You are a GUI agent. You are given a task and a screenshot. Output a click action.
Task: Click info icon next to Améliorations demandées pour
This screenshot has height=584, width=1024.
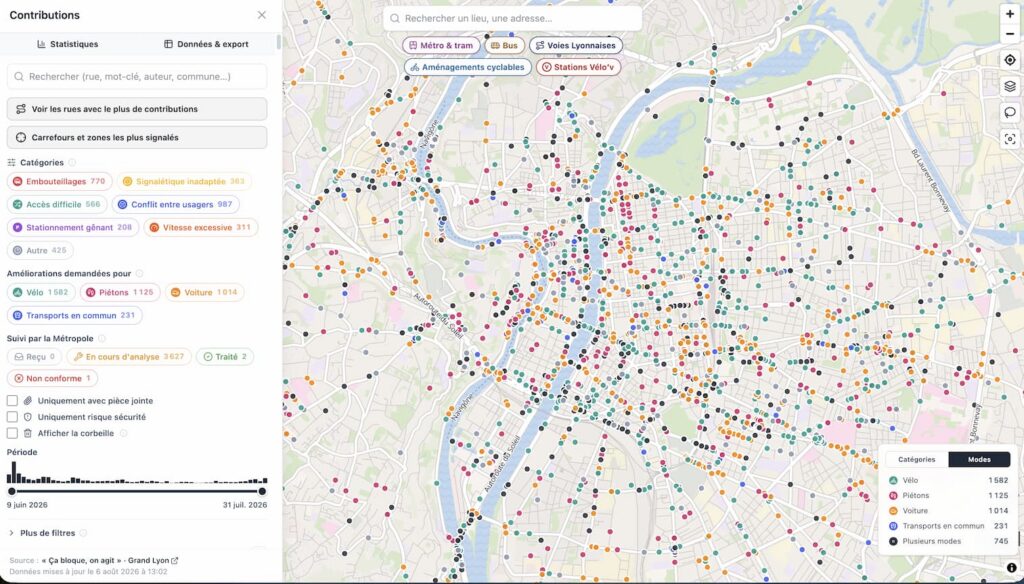click(x=139, y=274)
